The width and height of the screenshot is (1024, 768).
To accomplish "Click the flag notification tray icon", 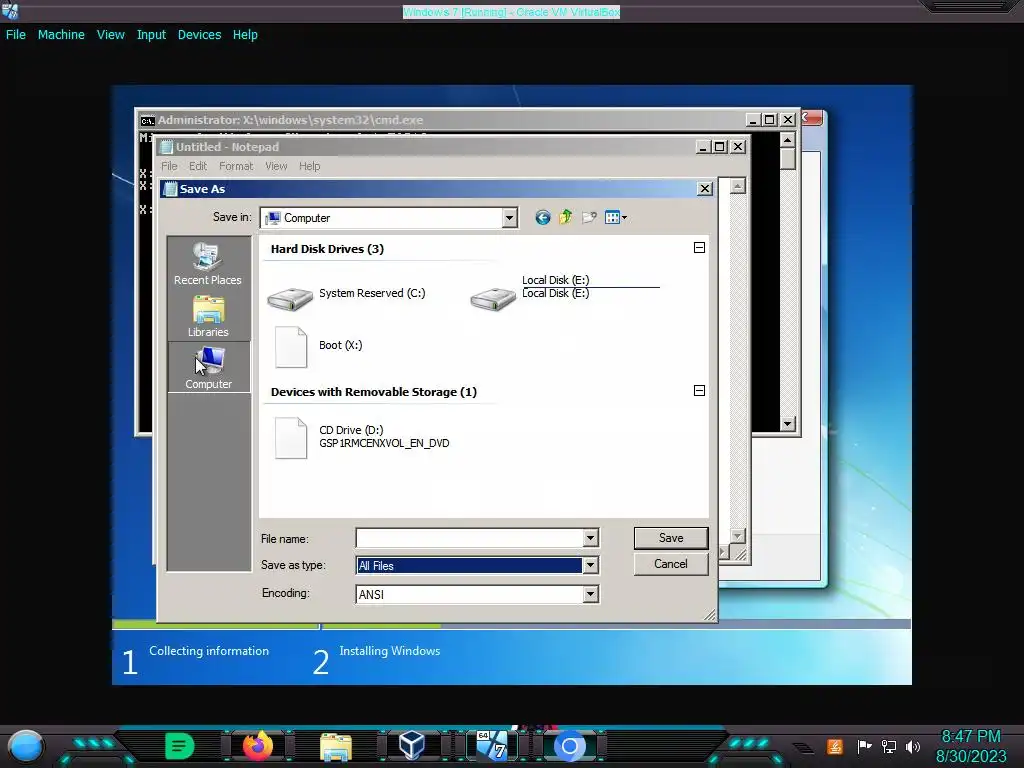I will click(865, 746).
